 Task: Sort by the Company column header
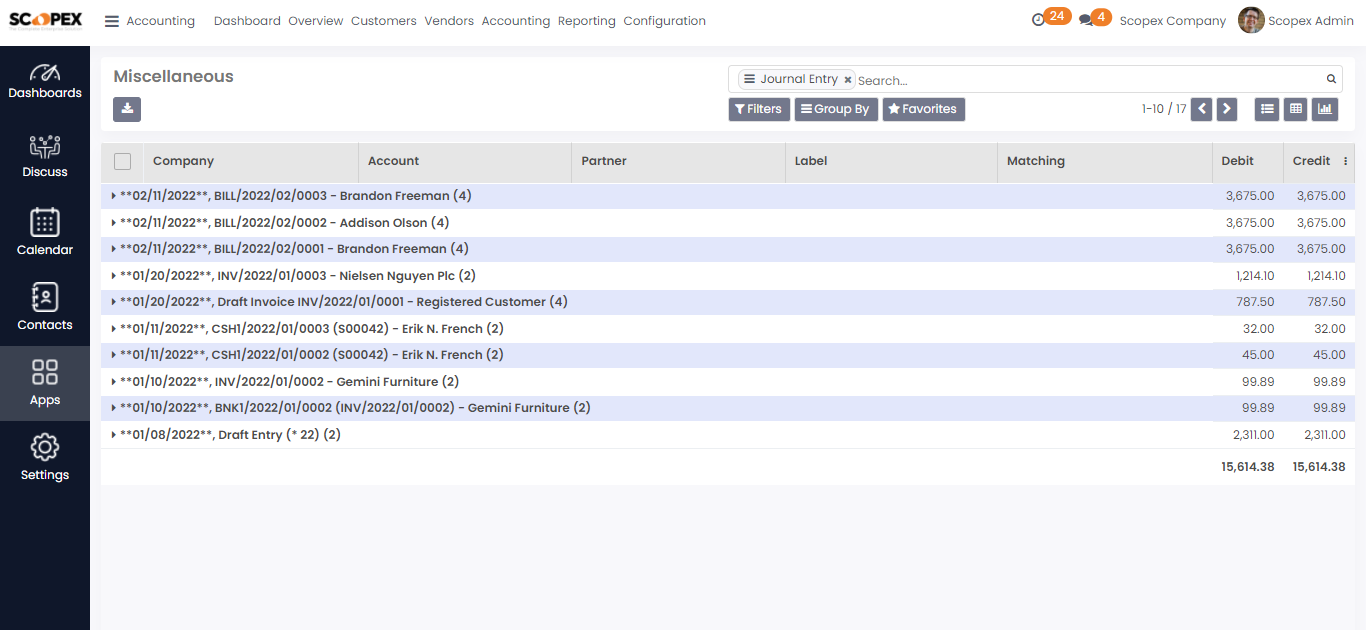pyautogui.click(x=251, y=161)
